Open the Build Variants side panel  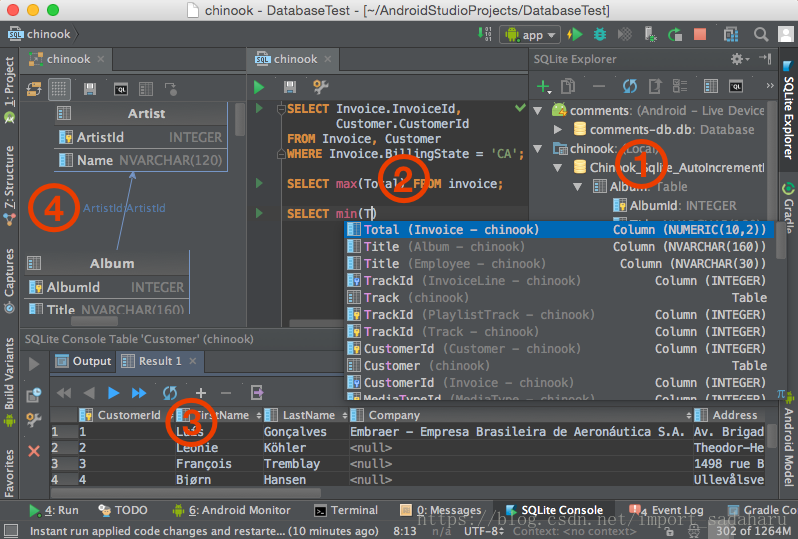pos(9,382)
